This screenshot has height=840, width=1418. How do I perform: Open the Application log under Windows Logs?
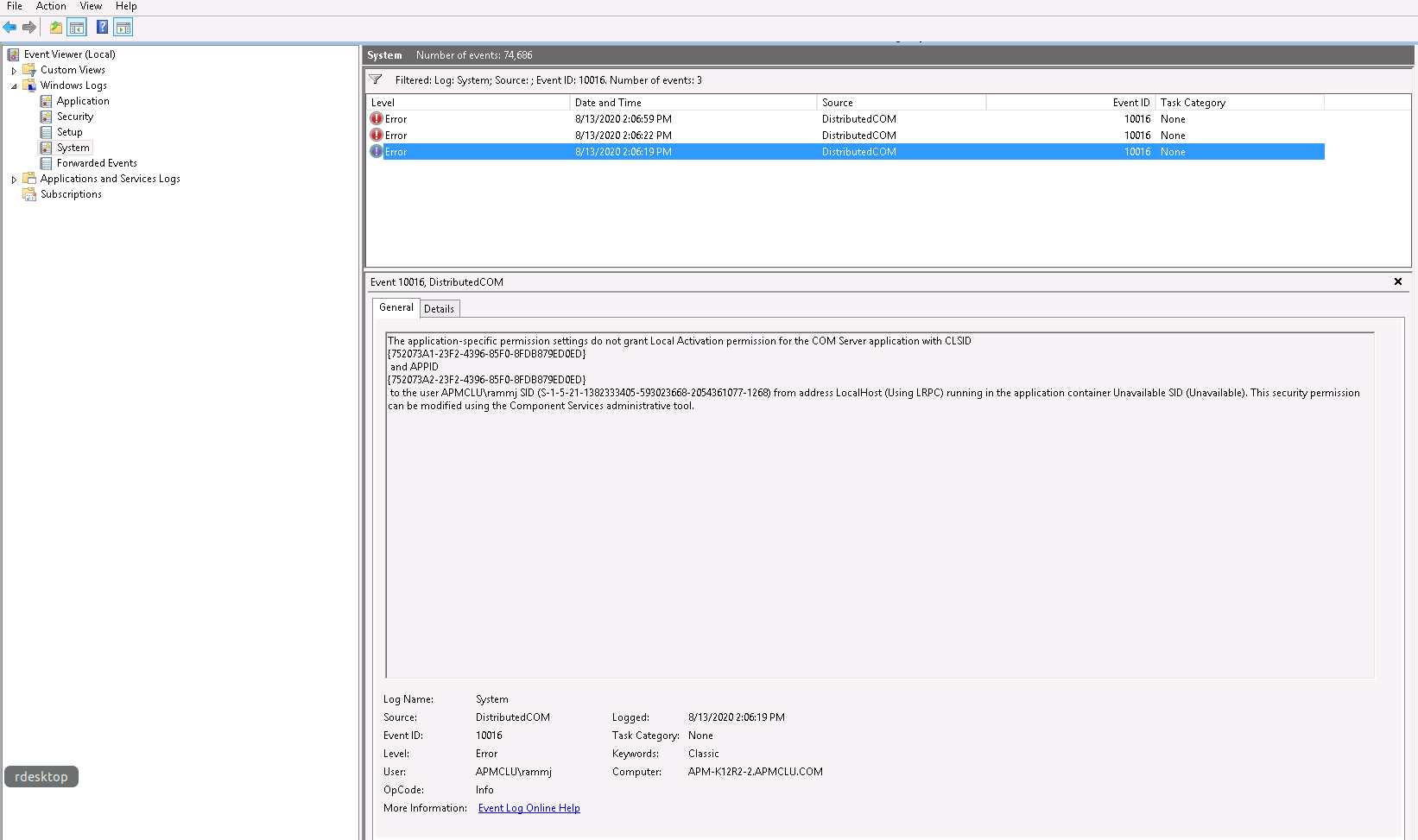(83, 101)
